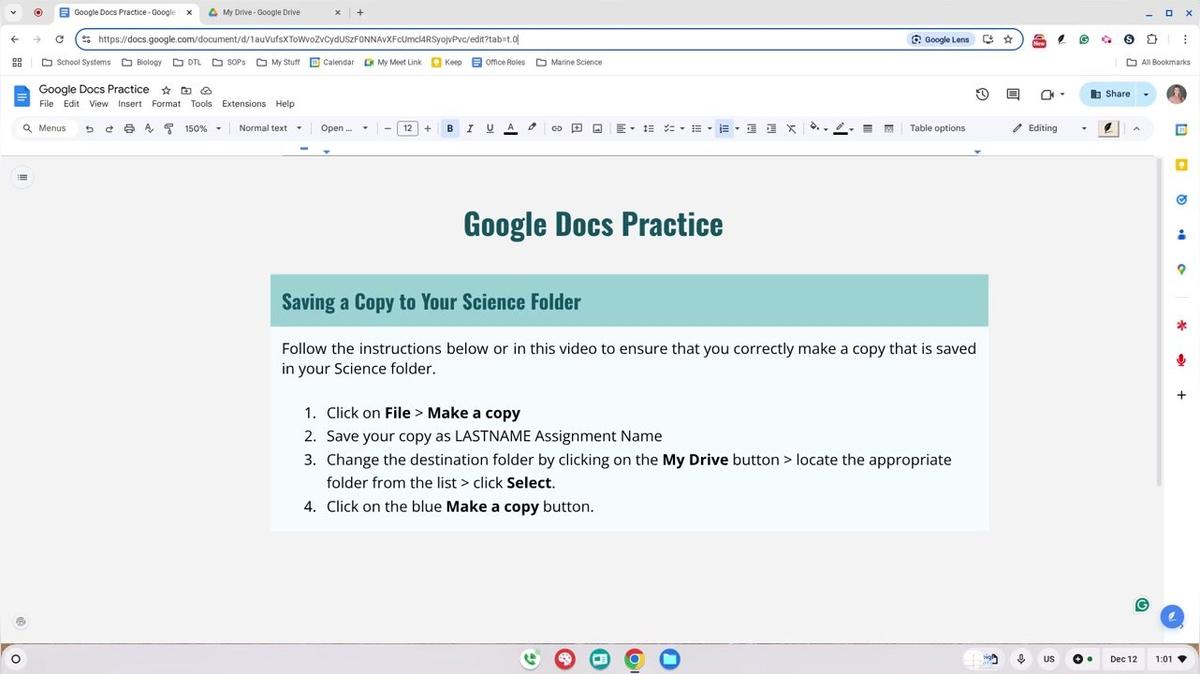Toggle the checklist formatting
This screenshot has height=674, width=1200.
coord(668,128)
